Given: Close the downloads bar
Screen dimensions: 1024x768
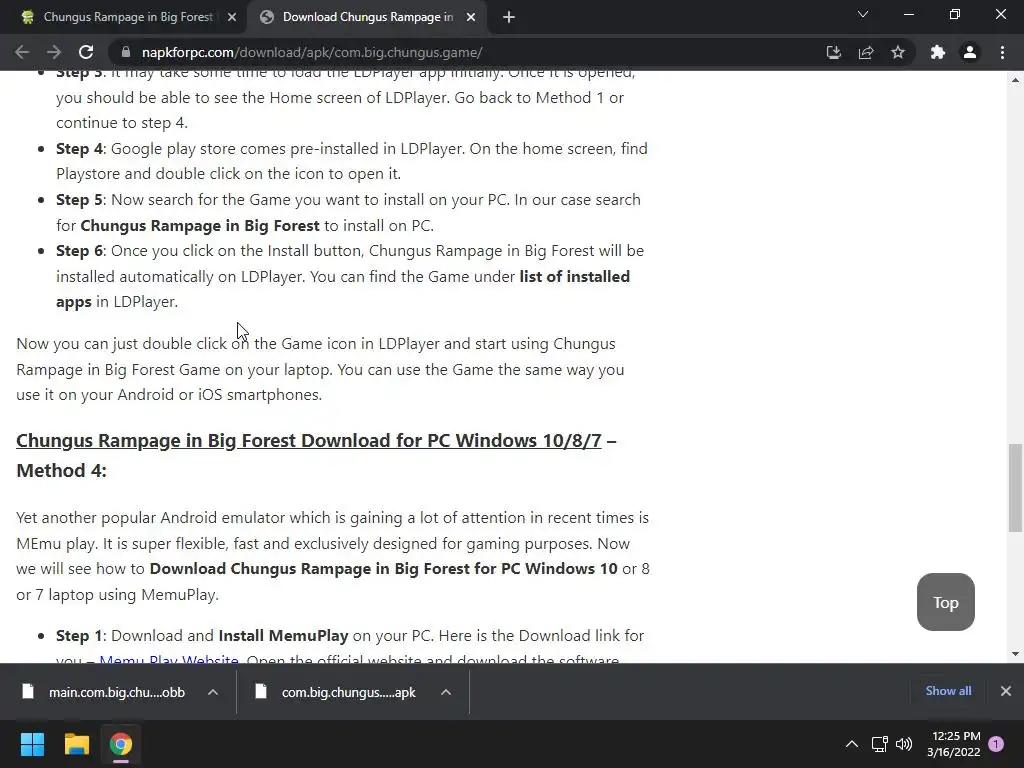Looking at the screenshot, I should 1006,691.
